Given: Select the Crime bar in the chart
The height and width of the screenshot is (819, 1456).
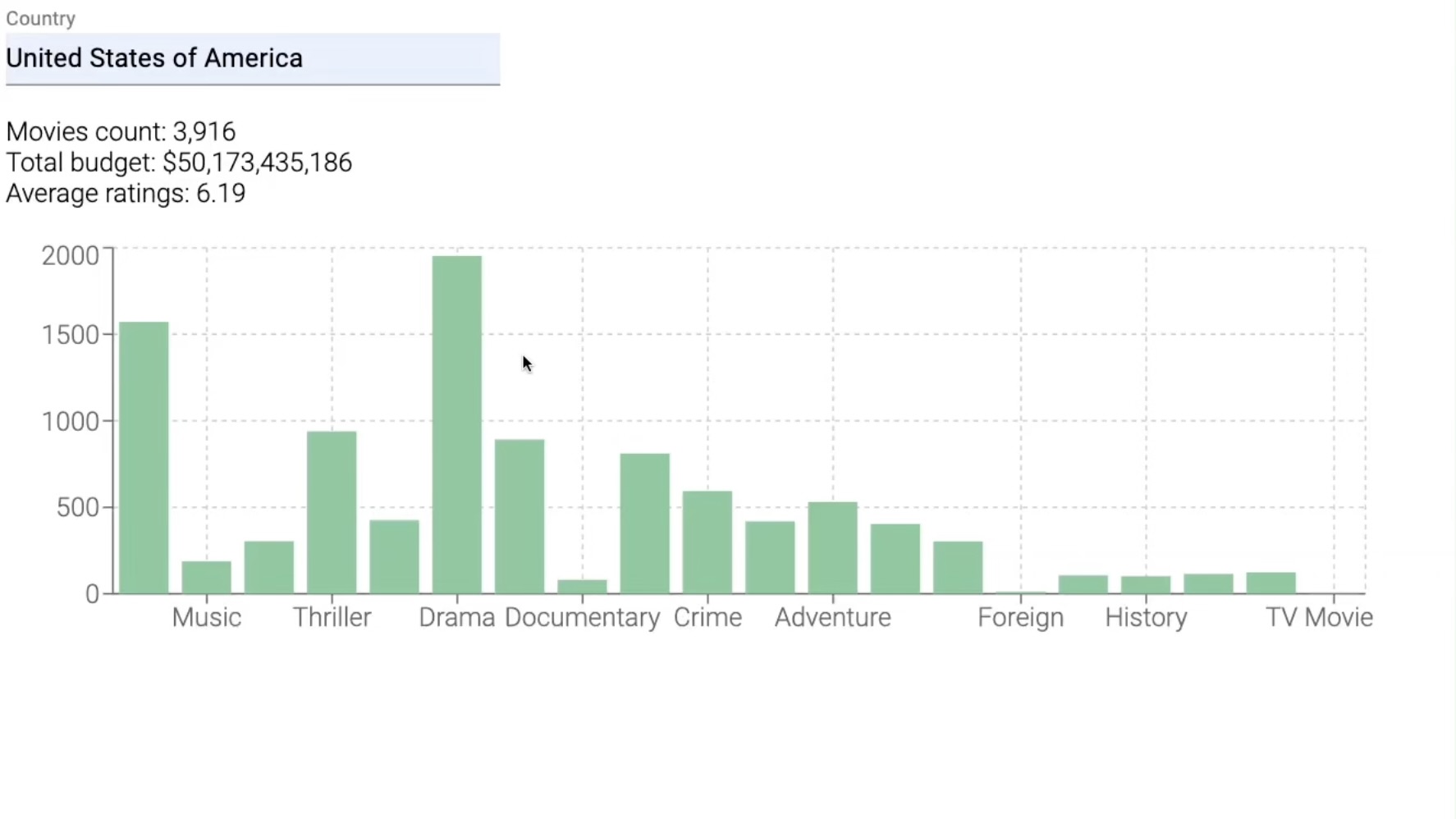Looking at the screenshot, I should pos(707,542).
